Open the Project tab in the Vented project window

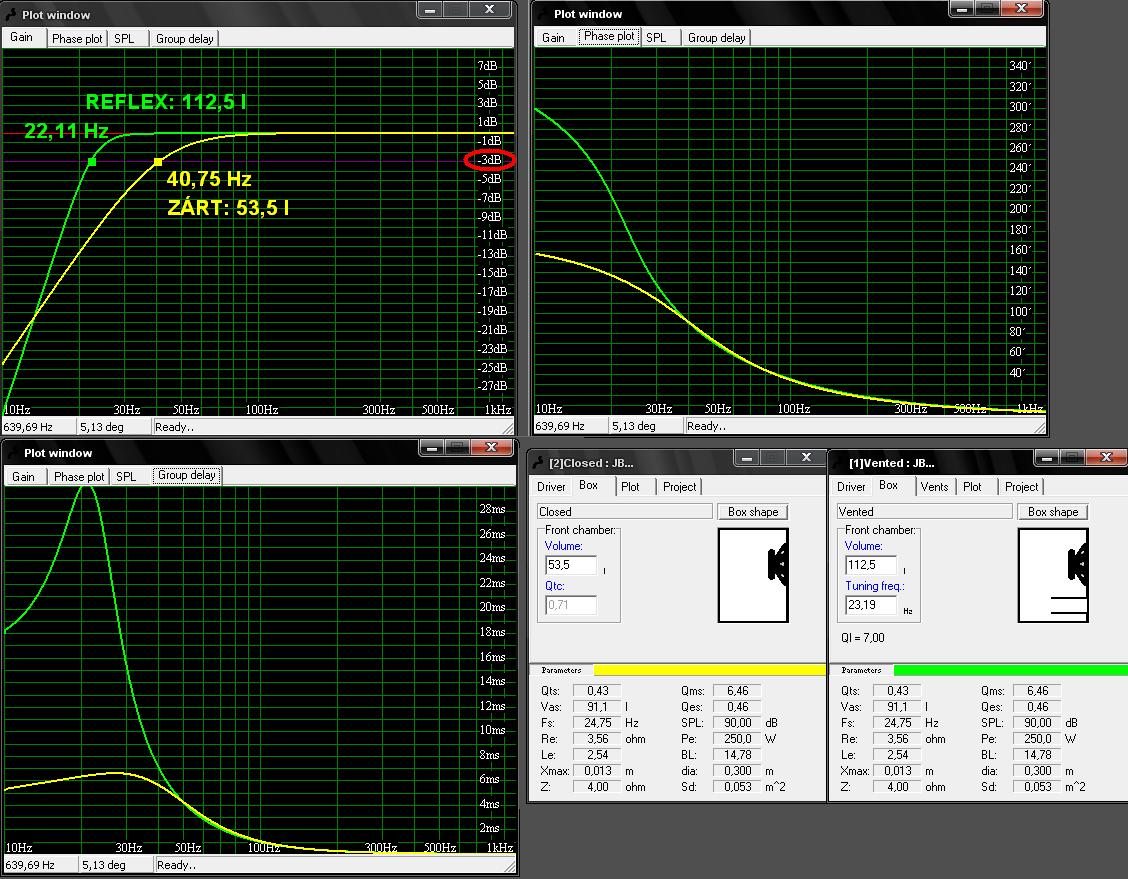(x=1022, y=487)
